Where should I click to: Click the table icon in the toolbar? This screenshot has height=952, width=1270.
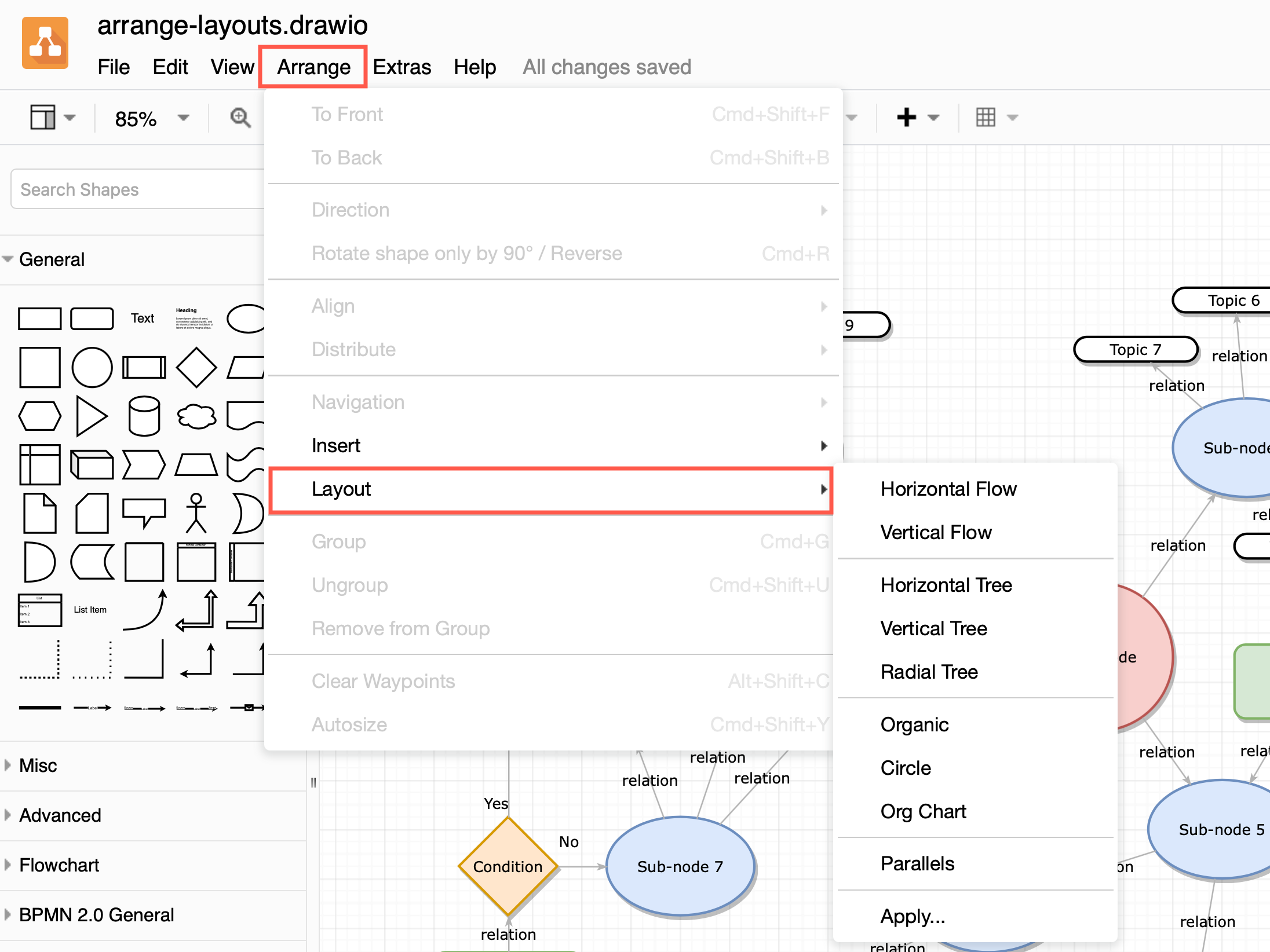tap(987, 117)
